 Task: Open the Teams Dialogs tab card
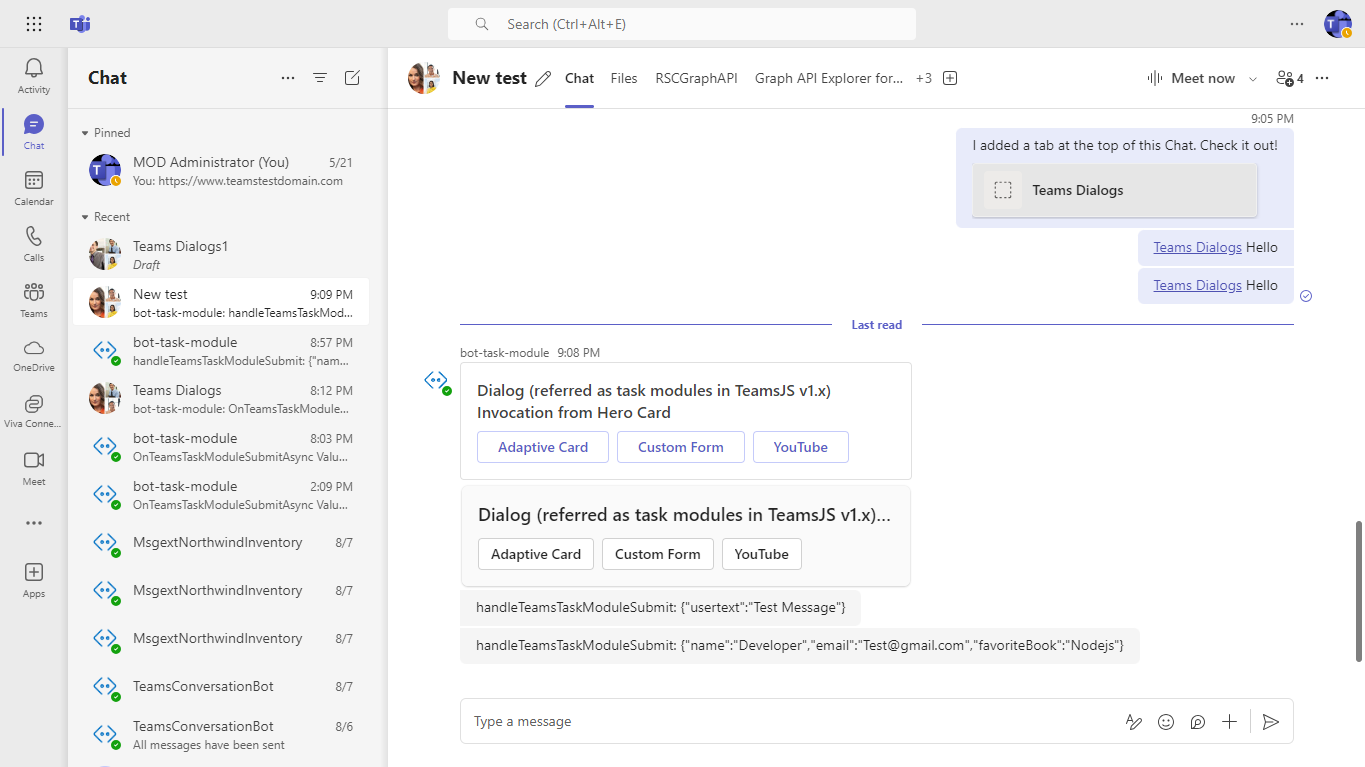pos(1115,190)
